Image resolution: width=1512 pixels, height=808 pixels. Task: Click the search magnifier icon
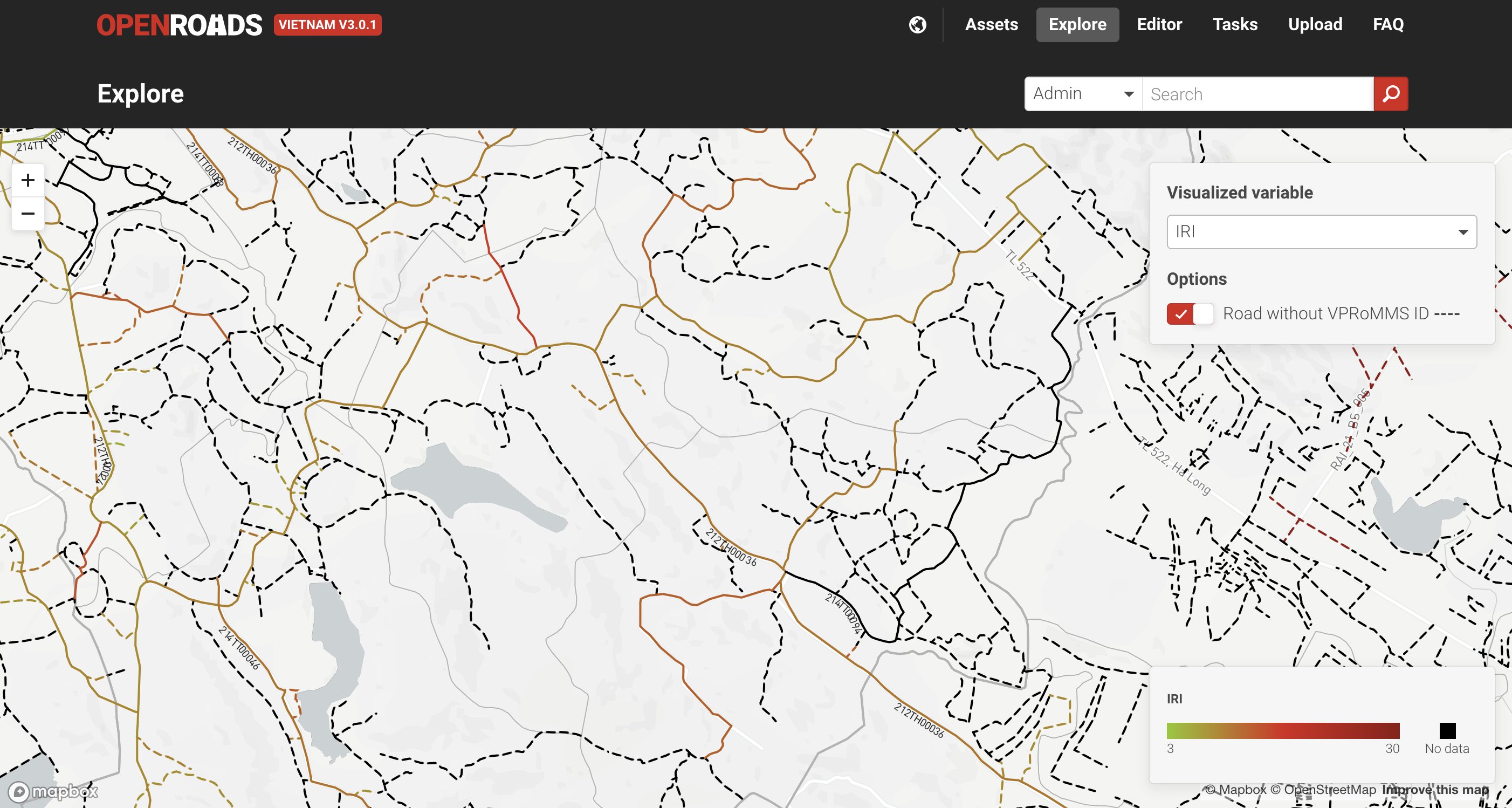(x=1390, y=94)
